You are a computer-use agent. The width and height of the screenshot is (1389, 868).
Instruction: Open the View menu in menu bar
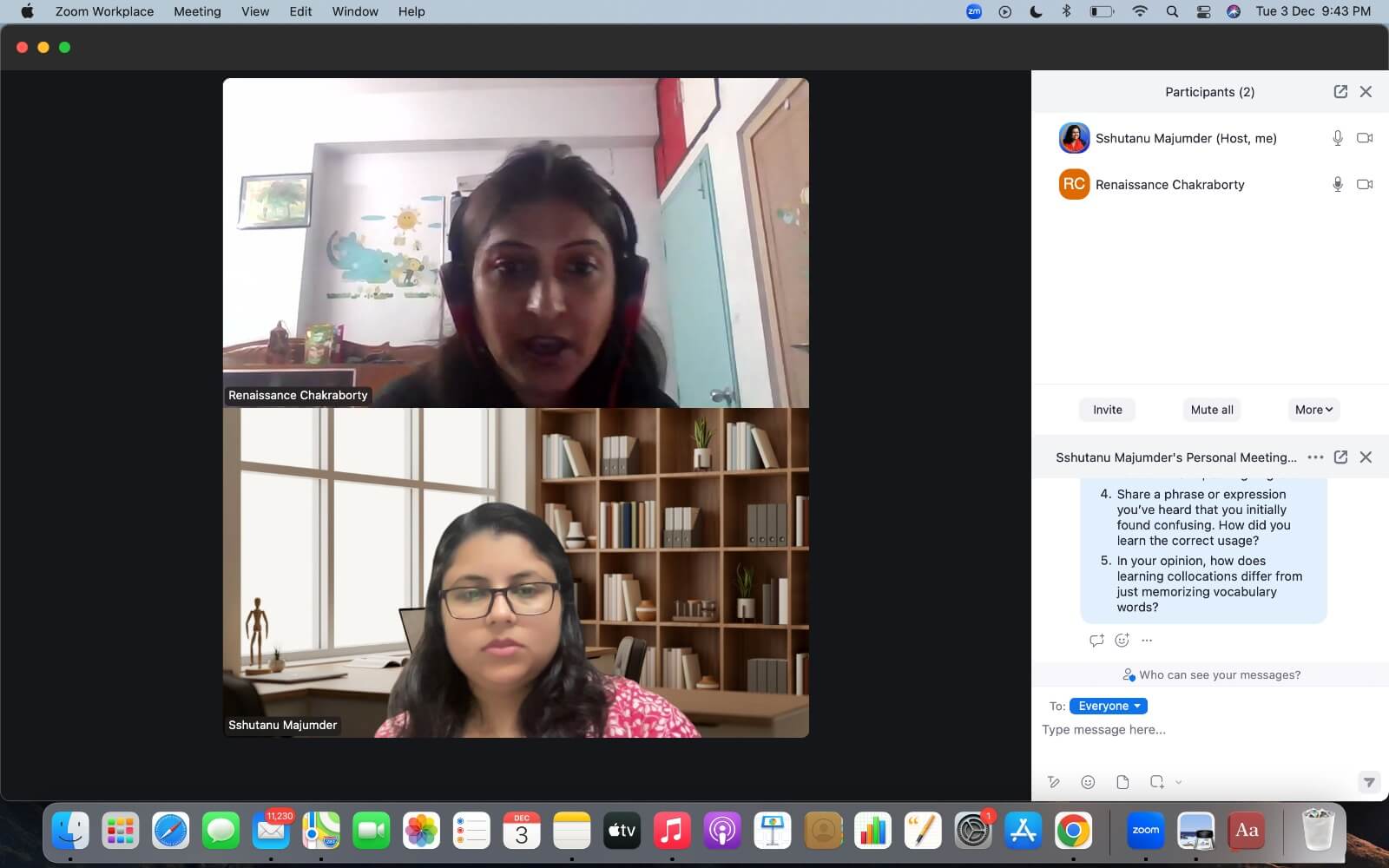(255, 11)
